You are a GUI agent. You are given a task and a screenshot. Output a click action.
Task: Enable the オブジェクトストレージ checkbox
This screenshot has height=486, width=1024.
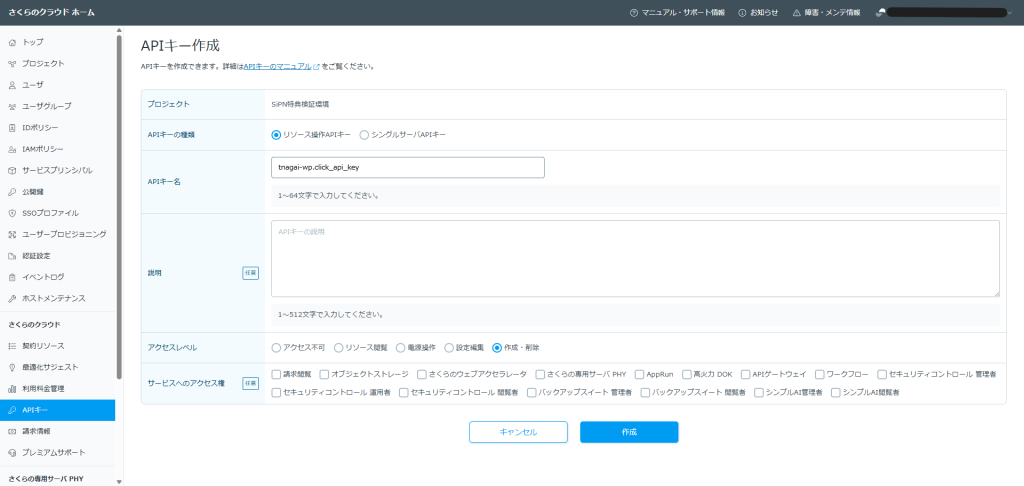[x=324, y=374]
